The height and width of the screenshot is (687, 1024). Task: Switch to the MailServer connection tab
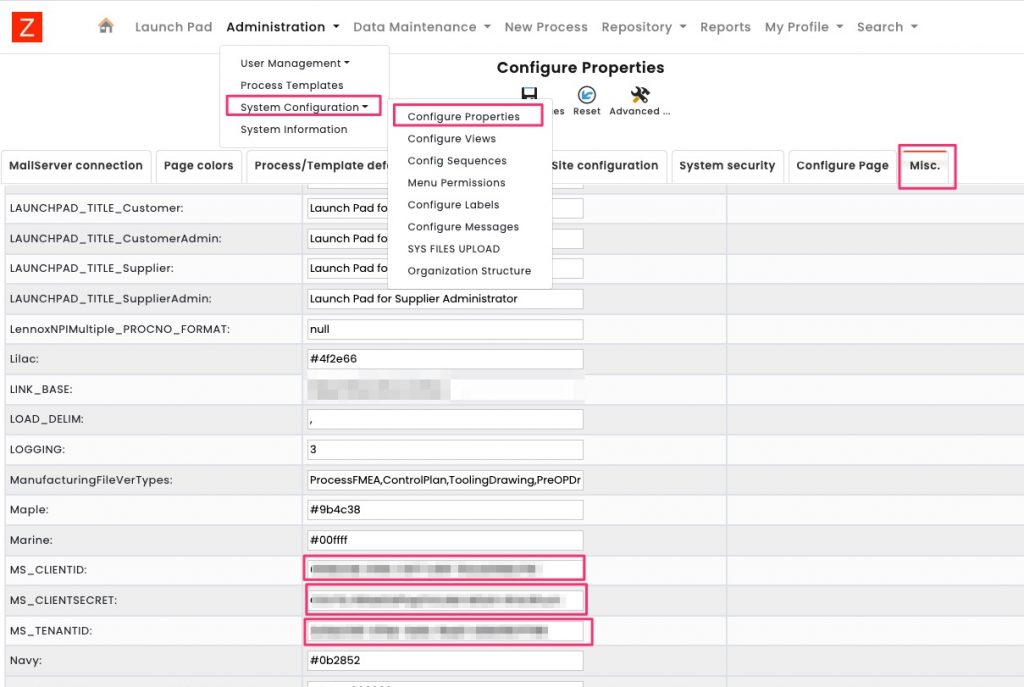[76, 166]
